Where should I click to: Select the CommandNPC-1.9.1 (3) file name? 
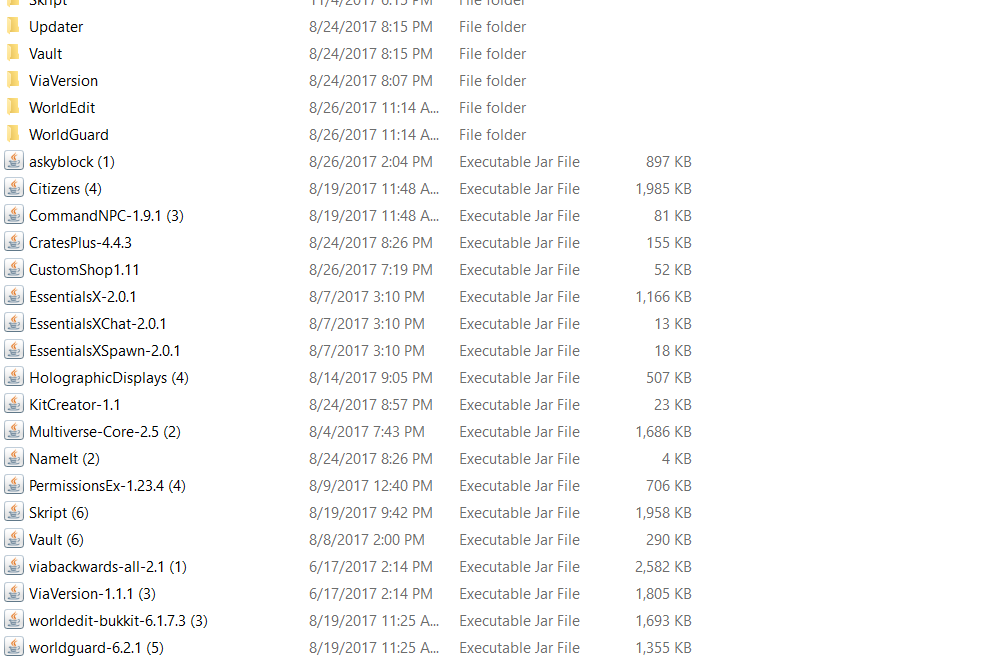pyautogui.click(x=107, y=216)
